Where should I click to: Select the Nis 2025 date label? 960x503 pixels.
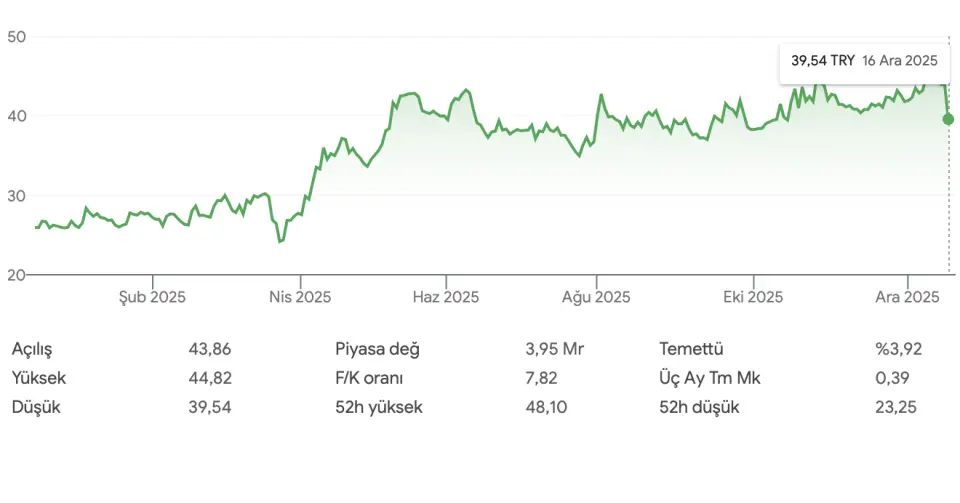(x=300, y=297)
